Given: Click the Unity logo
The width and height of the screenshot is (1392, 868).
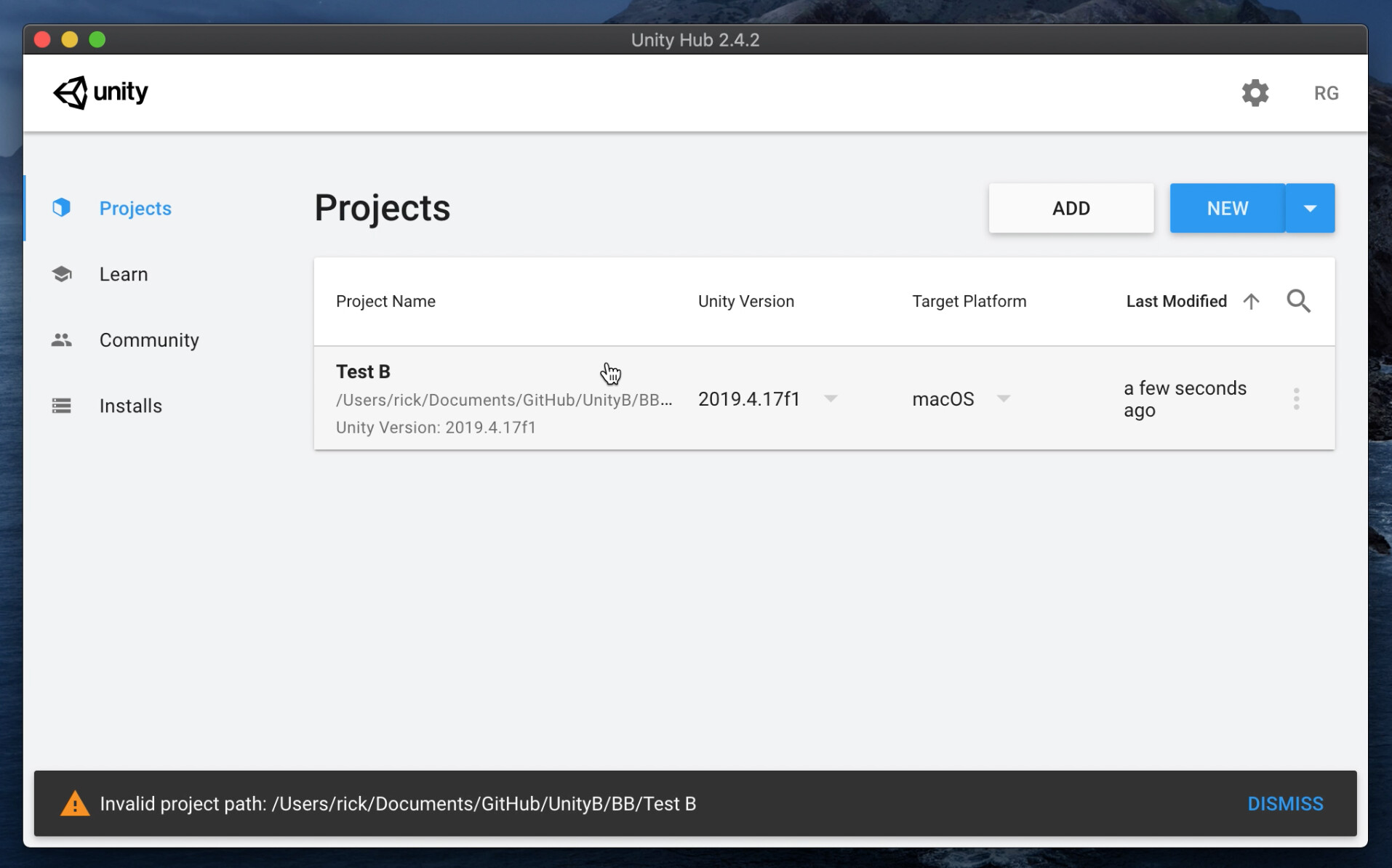Looking at the screenshot, I should click(x=100, y=92).
